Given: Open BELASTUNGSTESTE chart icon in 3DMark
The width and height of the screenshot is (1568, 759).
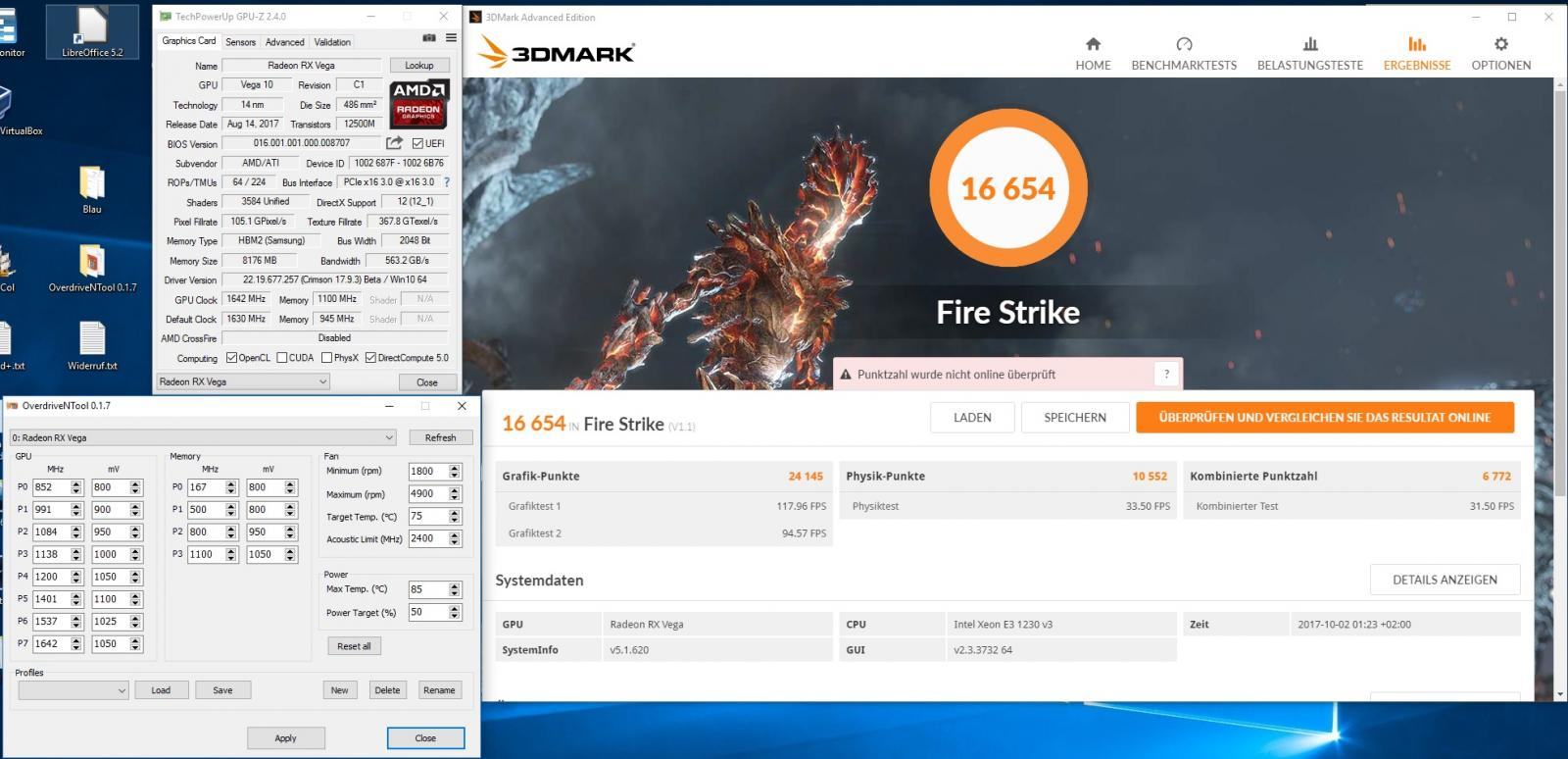Looking at the screenshot, I should (x=1310, y=44).
